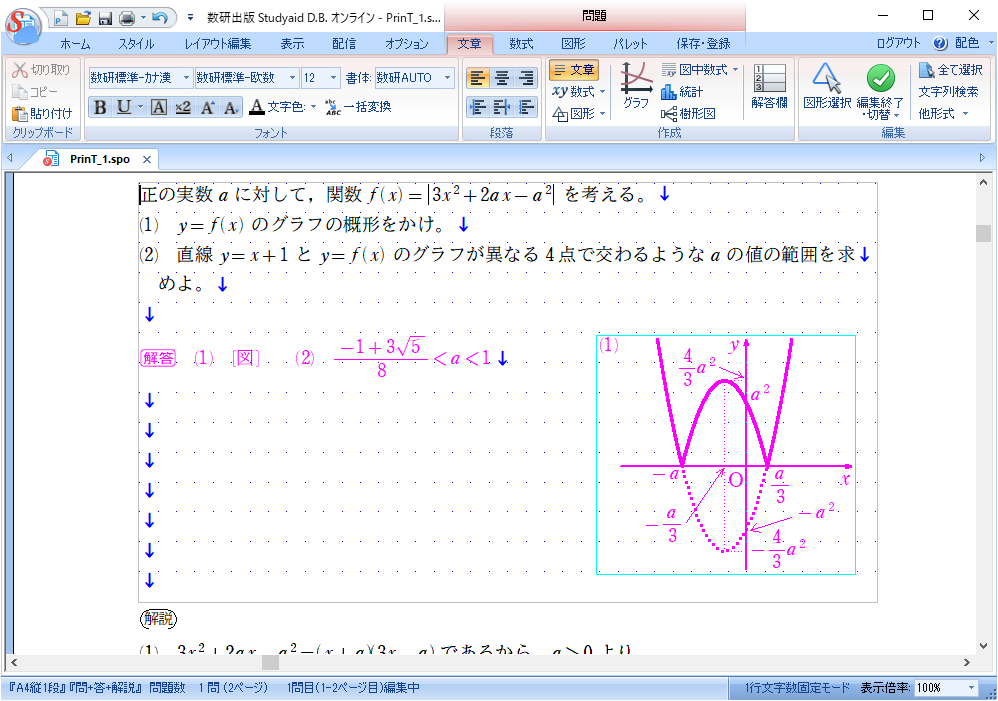Click the 文字列検索 text search button
This screenshot has width=998, height=701.
point(948,92)
